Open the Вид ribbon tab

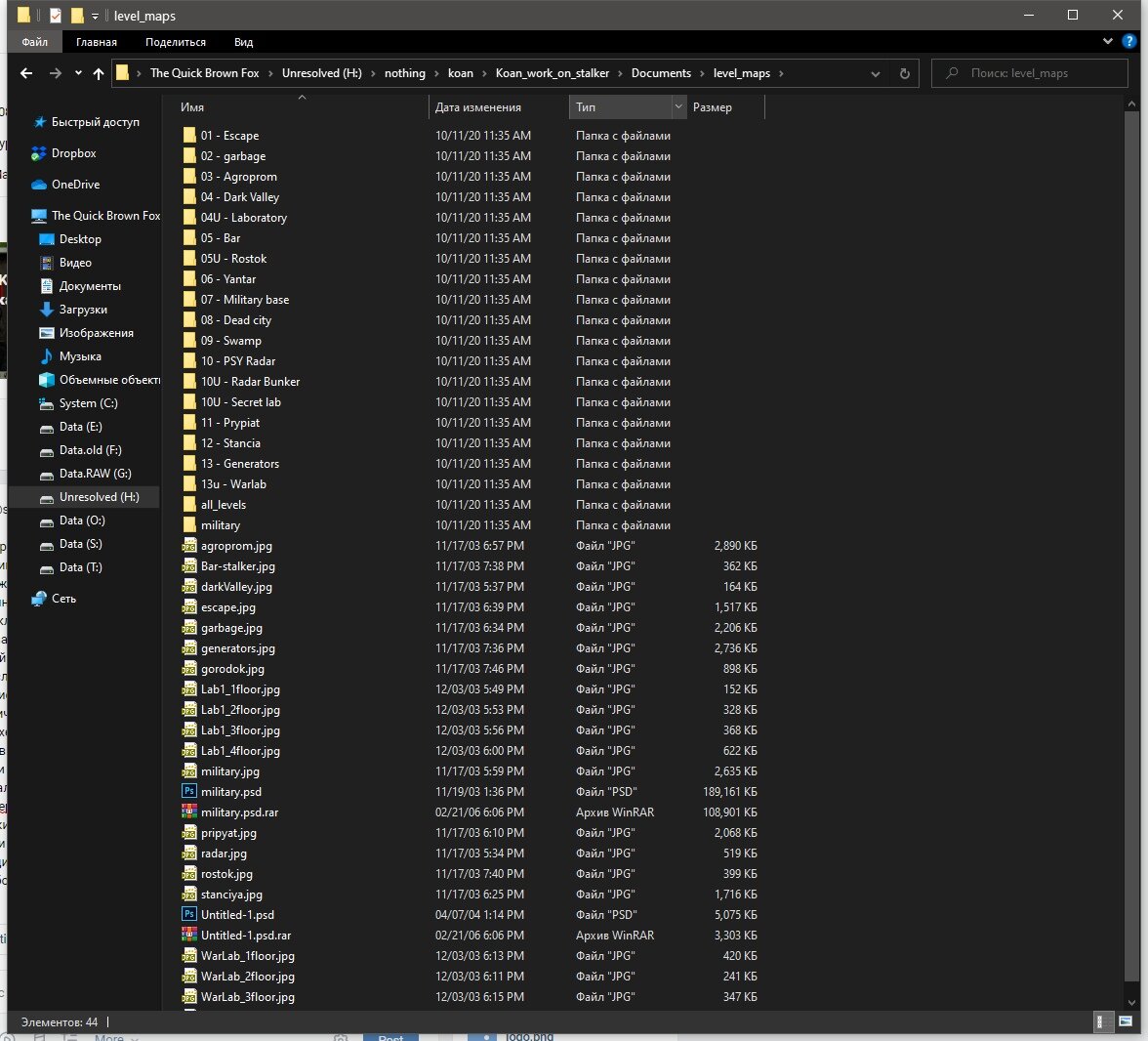pos(244,42)
